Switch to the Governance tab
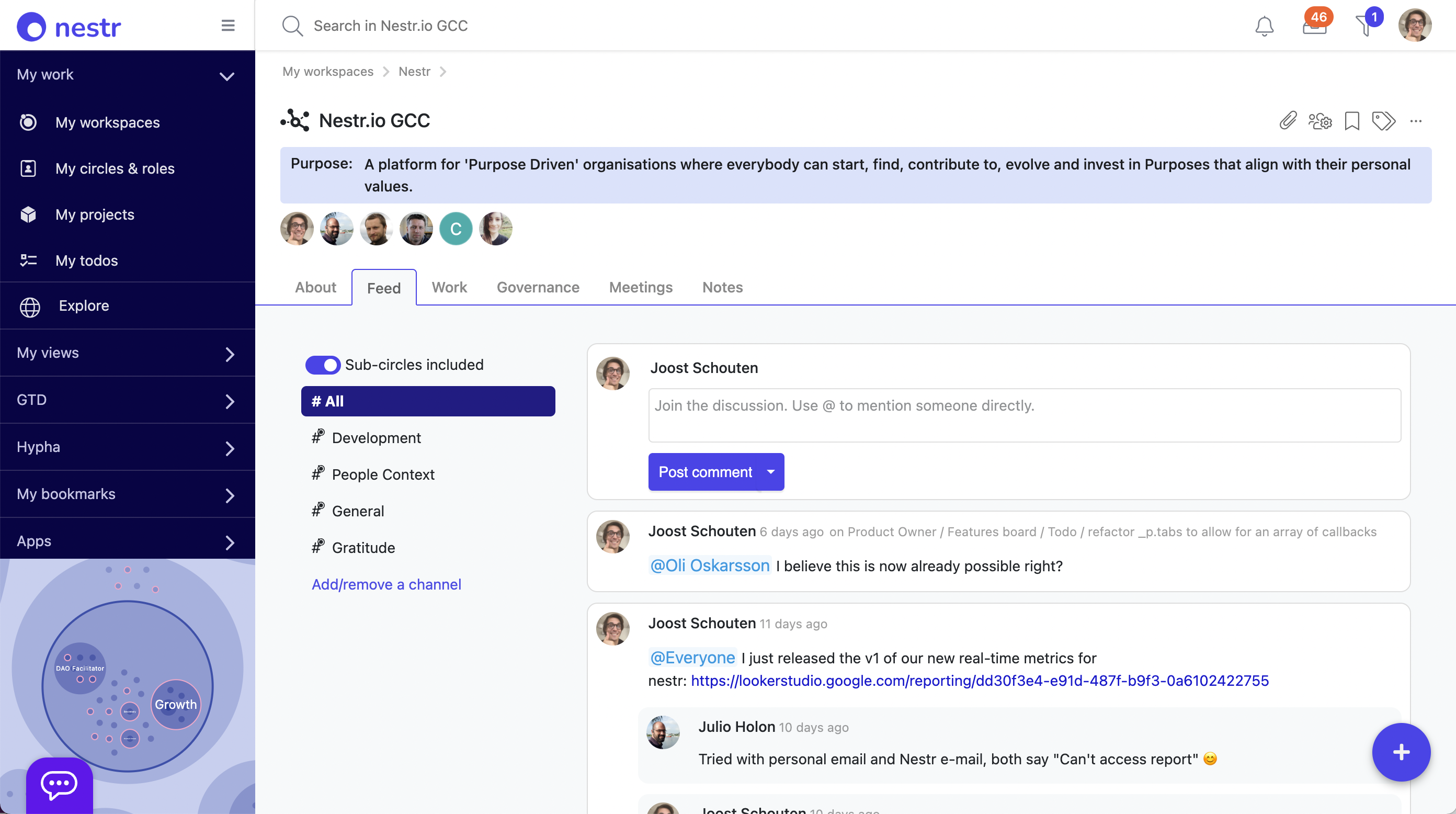Image resolution: width=1456 pixels, height=814 pixels. pyautogui.click(x=538, y=287)
